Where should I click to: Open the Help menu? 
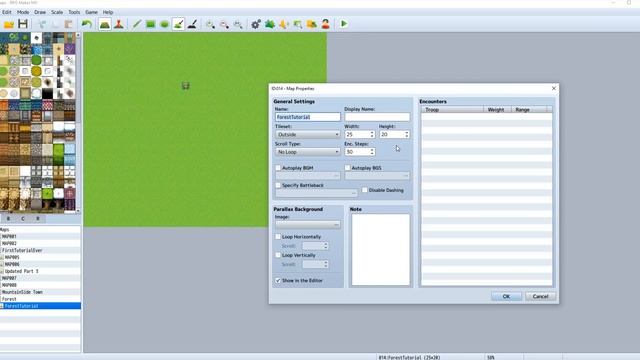[x=108, y=12]
